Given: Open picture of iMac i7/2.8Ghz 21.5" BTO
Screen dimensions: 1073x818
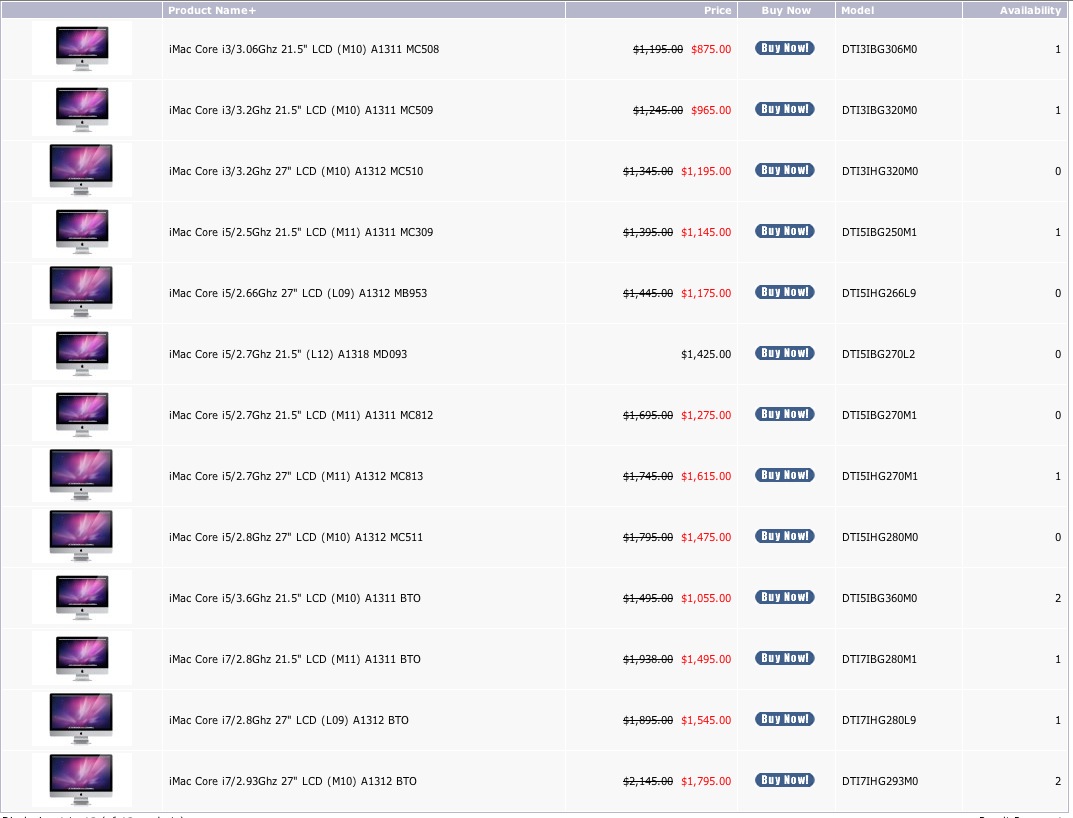Looking at the screenshot, I should (x=81, y=658).
